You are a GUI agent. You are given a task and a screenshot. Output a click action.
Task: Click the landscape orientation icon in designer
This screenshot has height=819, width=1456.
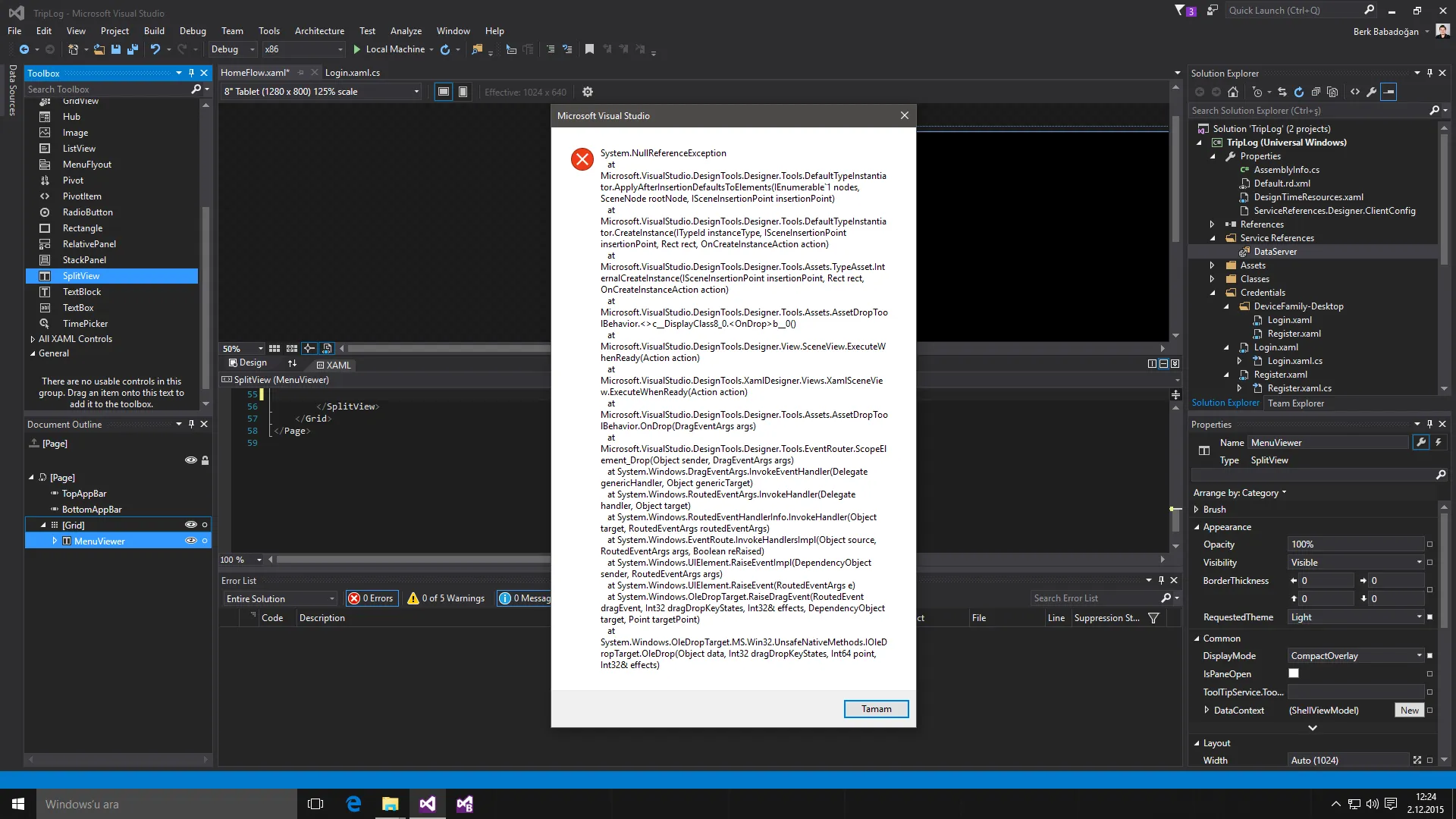444,92
